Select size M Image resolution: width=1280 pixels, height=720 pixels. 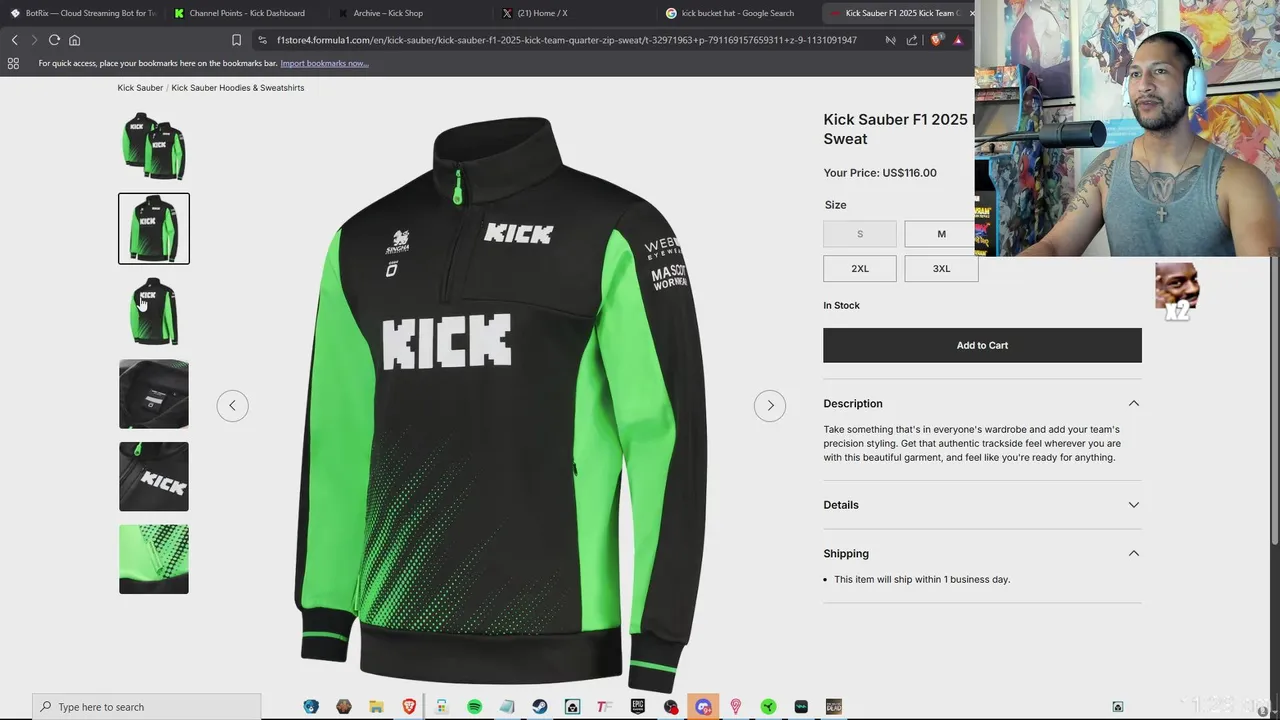pyautogui.click(x=941, y=234)
